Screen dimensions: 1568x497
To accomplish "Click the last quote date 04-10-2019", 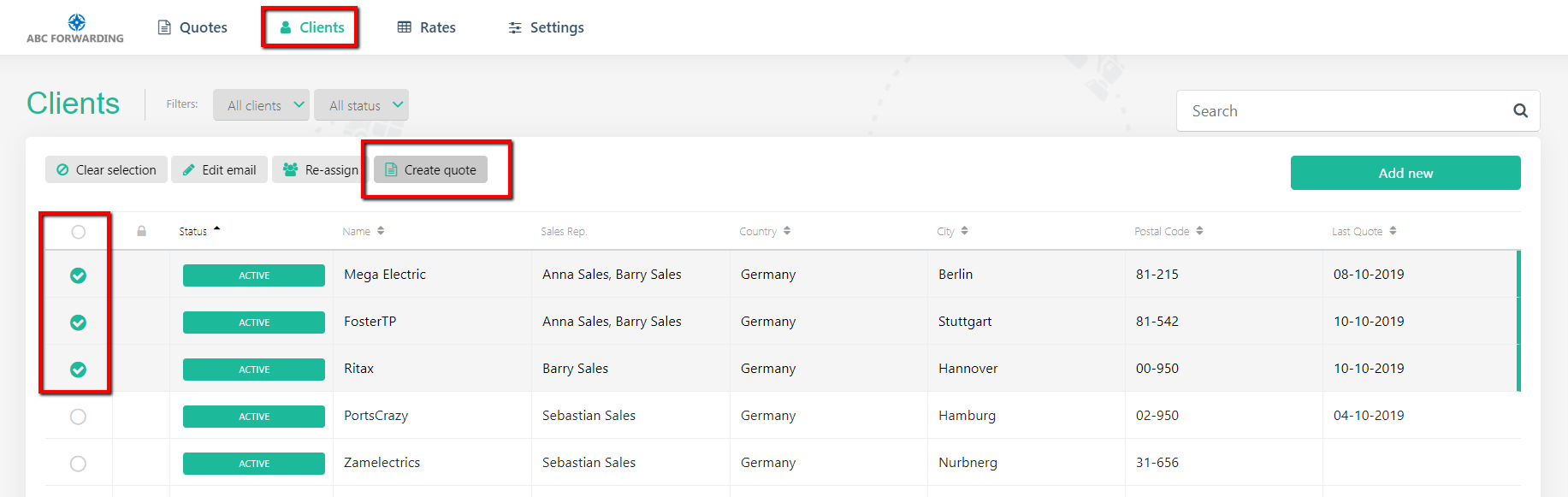I will pos(1369,416).
